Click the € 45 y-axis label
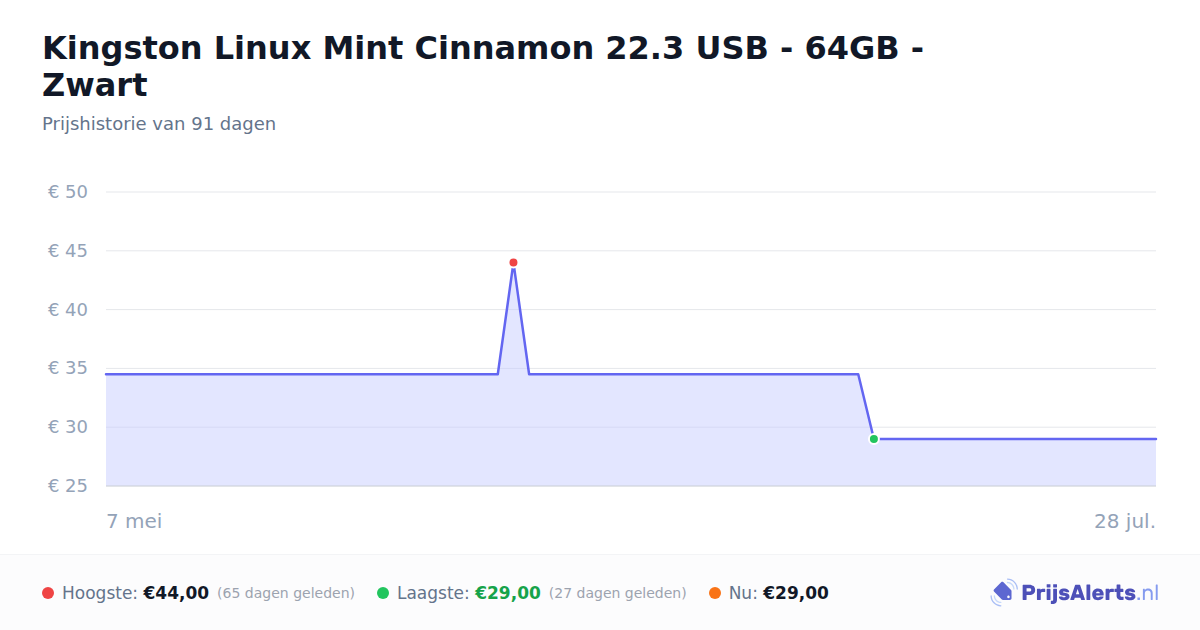The height and width of the screenshot is (630, 1200). [68, 251]
